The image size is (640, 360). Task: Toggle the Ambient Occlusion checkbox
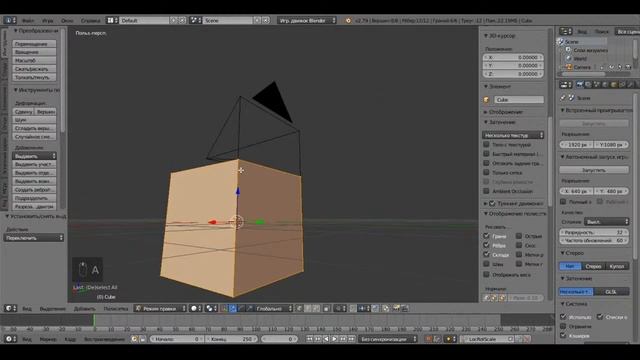pos(486,191)
